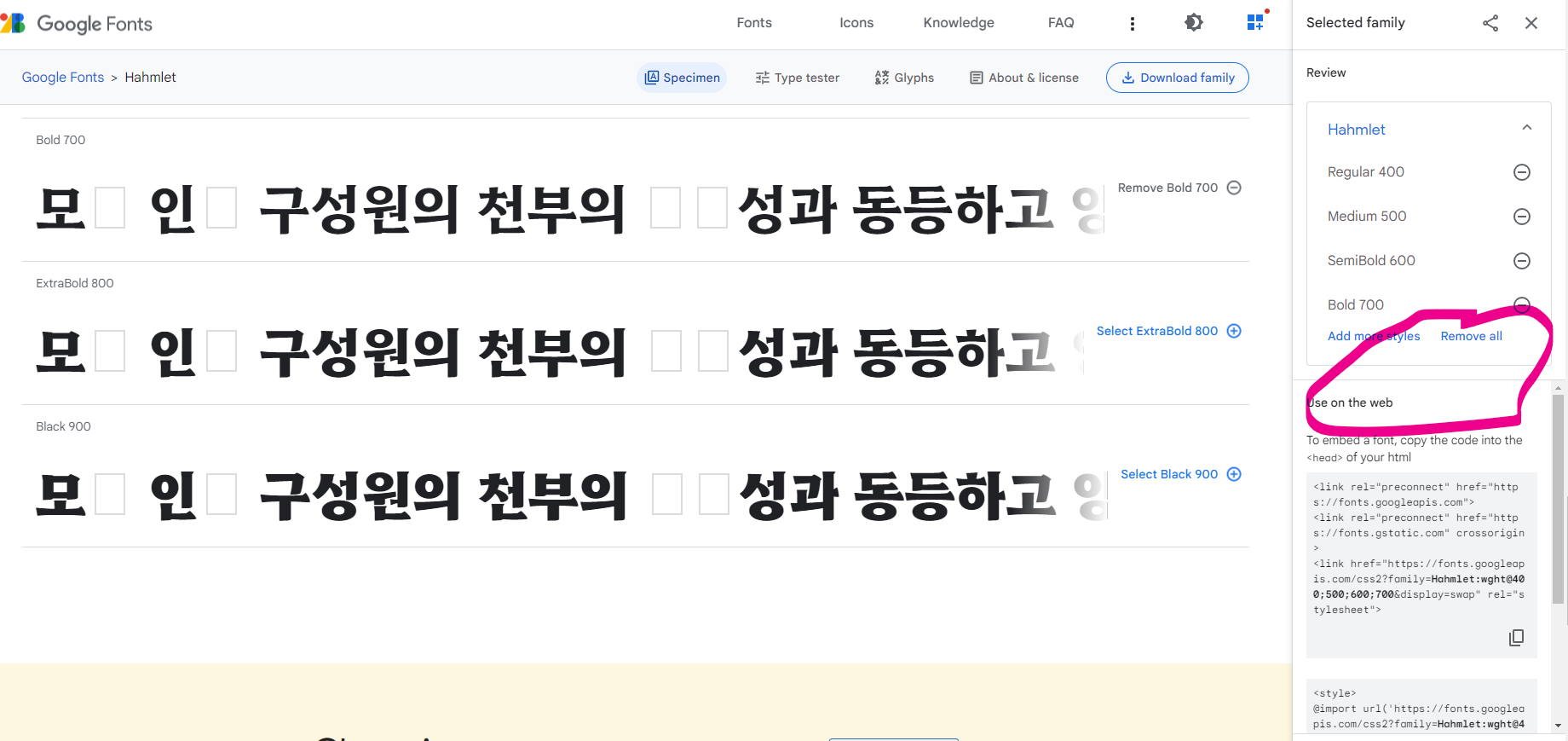Image resolution: width=1568 pixels, height=741 pixels.
Task: Click the Medium 500 label in panel
Action: coord(1367,217)
